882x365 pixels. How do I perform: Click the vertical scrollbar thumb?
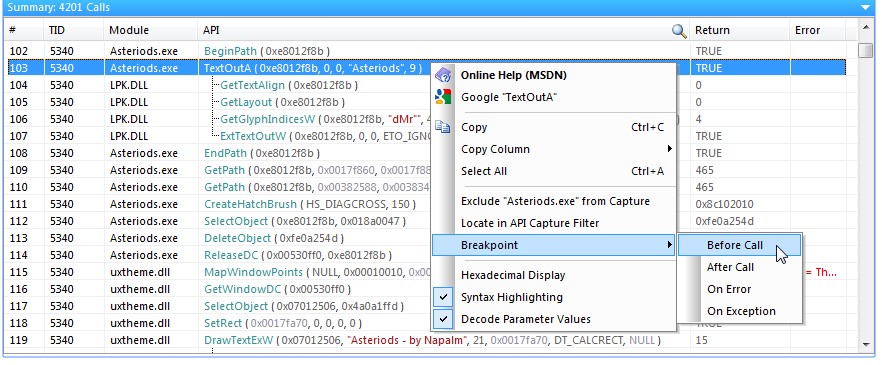865,50
